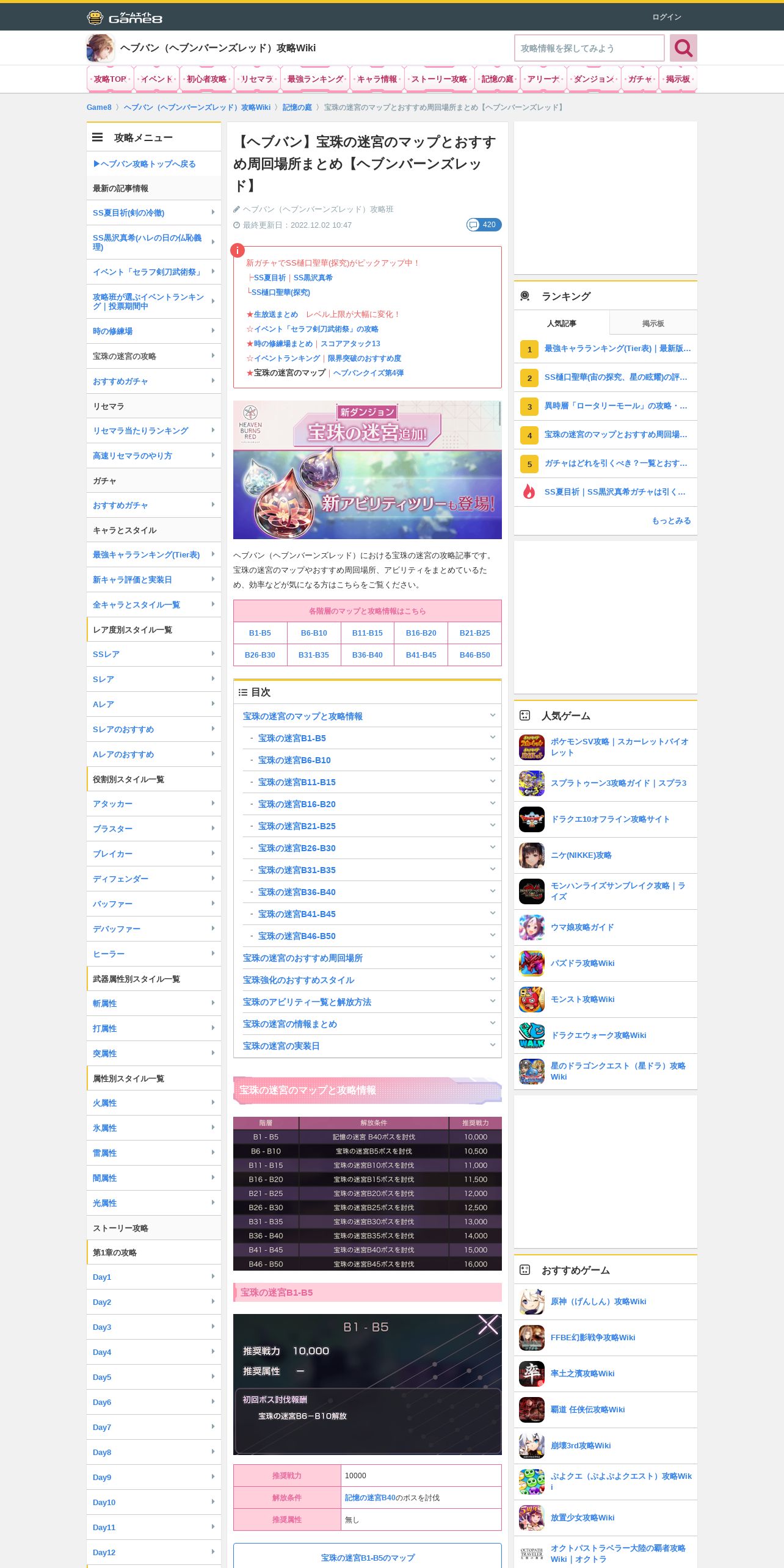Open 攻略TOP navigation tab
This screenshot has width=784, height=1568.
110,79
